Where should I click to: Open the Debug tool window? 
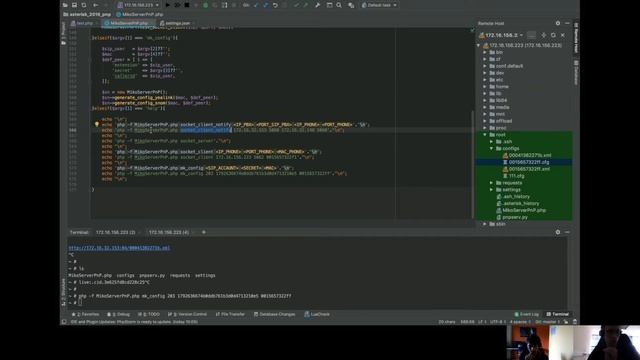(118, 314)
